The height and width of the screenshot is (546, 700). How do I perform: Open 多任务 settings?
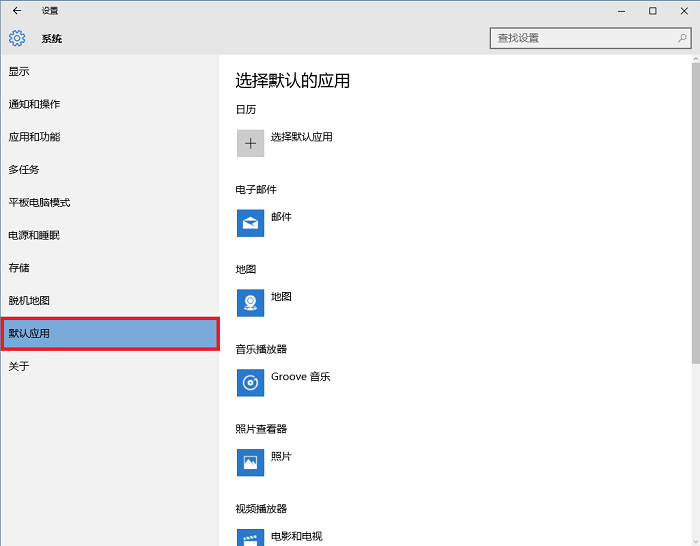(x=24, y=170)
